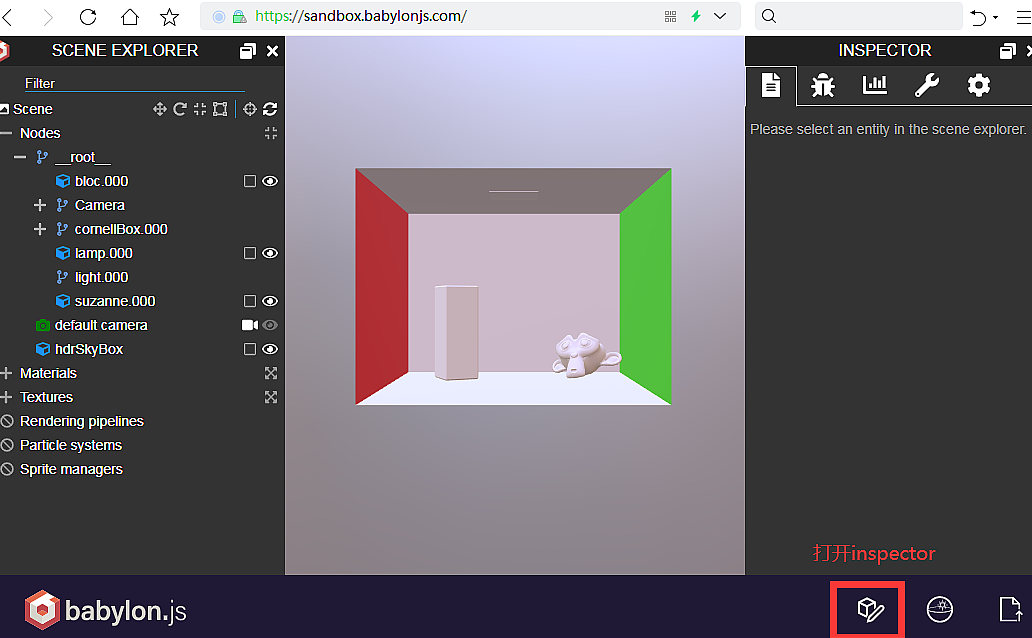Screen dimensions: 1032x638
Task: Click the babylon.js logo link at bottom left
Action: pyautogui.click(x=105, y=609)
